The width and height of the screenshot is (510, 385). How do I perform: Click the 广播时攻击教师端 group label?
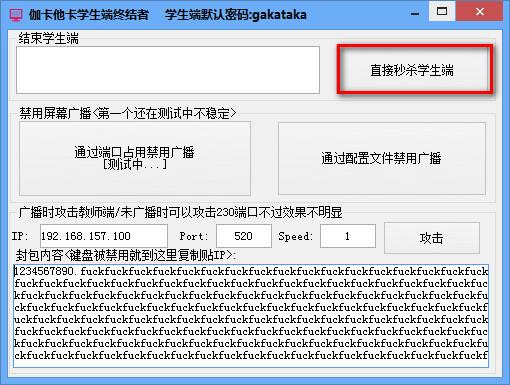click(180, 212)
